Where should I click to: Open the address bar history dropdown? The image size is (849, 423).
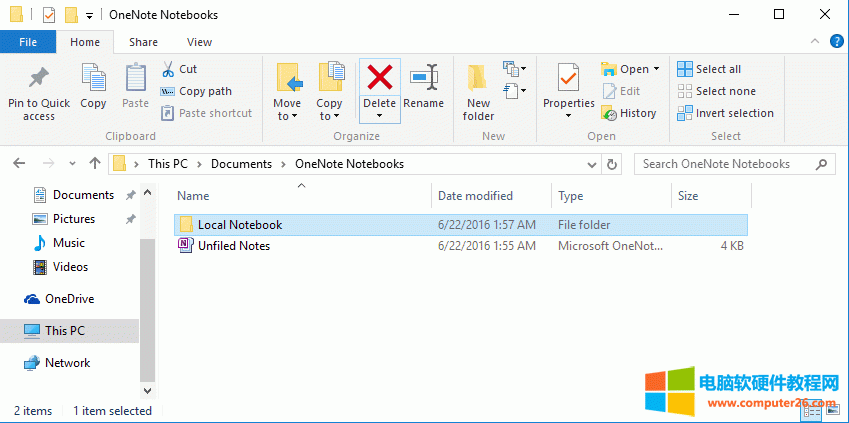click(594, 164)
